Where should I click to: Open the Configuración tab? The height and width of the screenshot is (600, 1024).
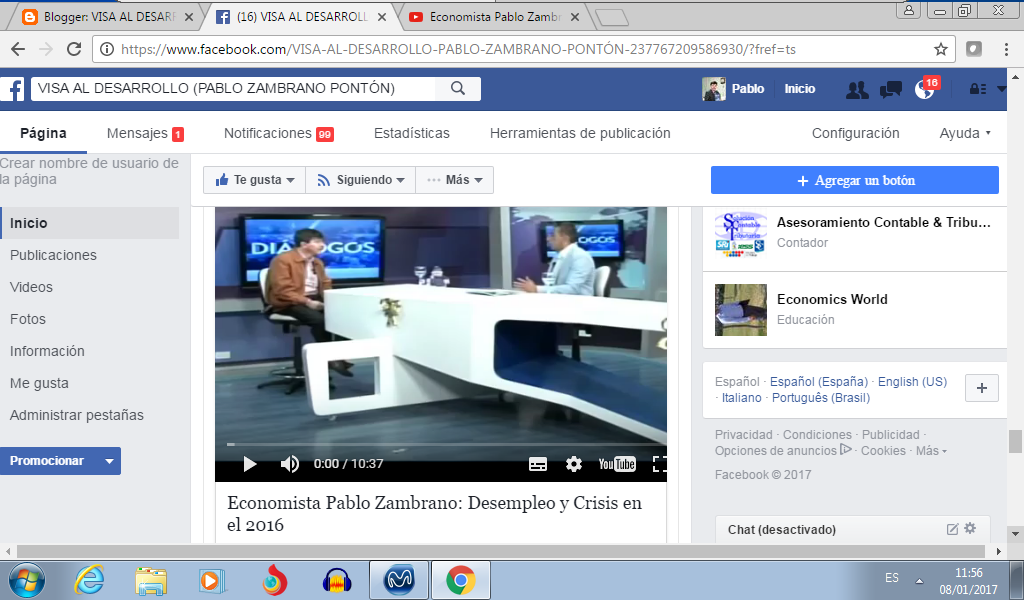pyautogui.click(x=856, y=133)
